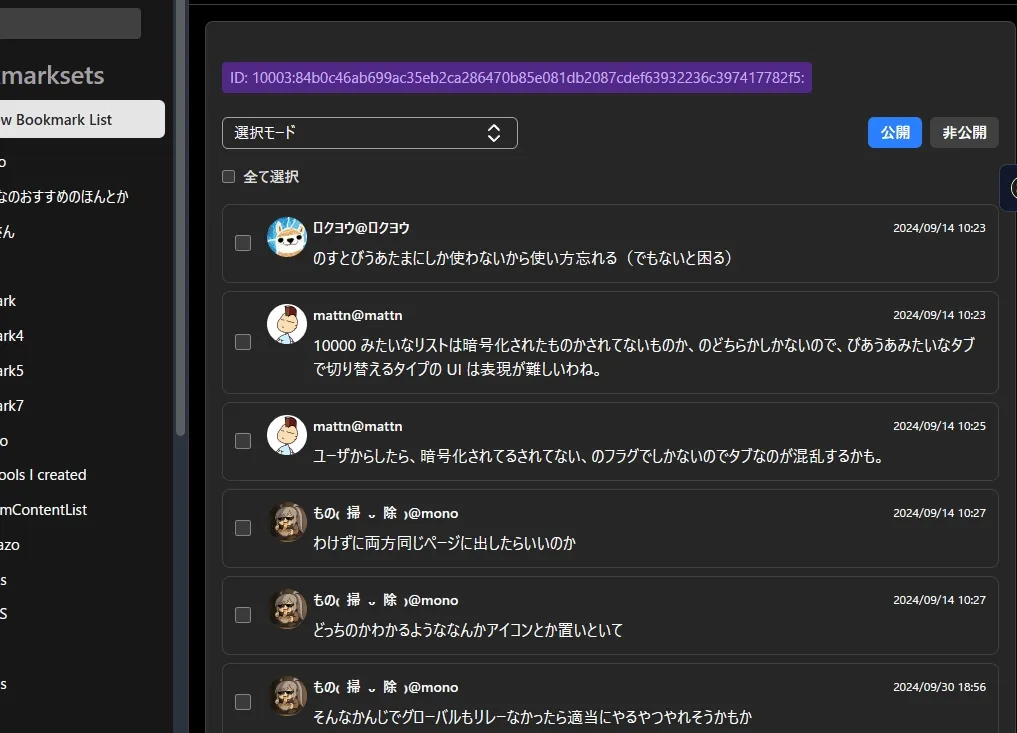Click mono's avatar on the second 10:27 post

coord(287,610)
